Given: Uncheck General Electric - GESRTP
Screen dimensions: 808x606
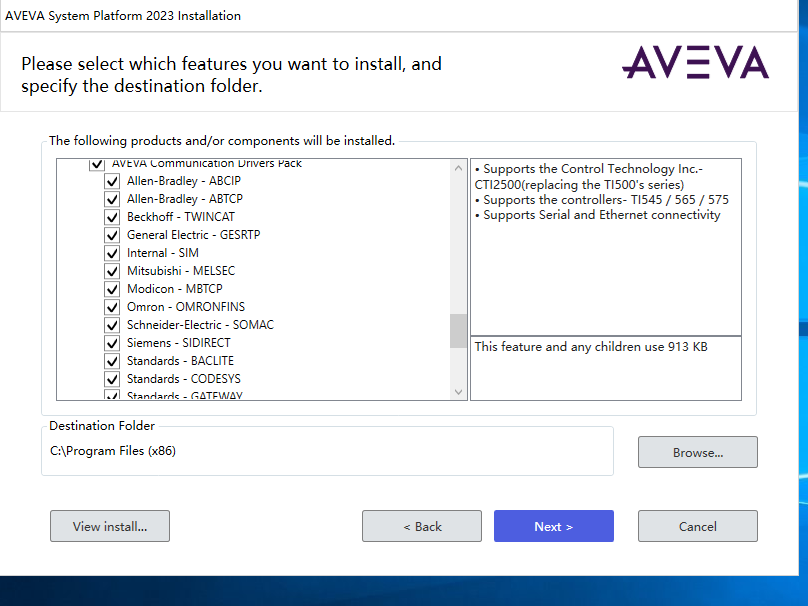Looking at the screenshot, I should [112, 235].
